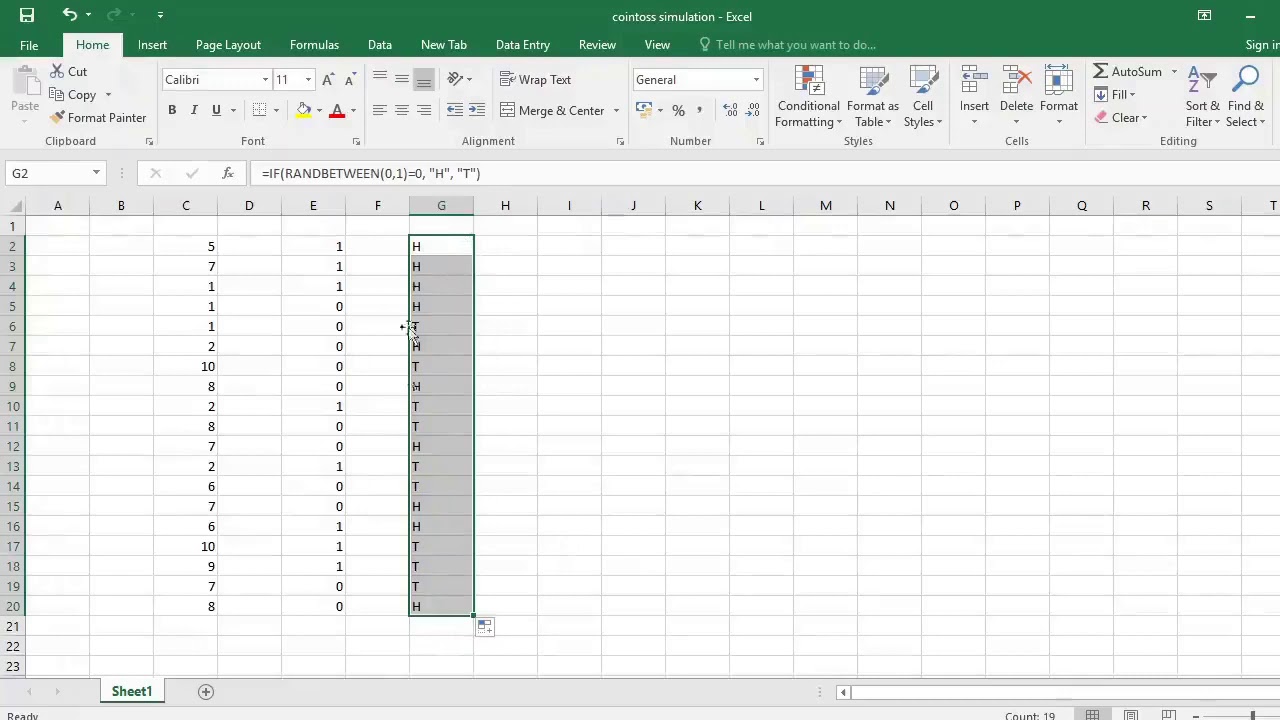The width and height of the screenshot is (1280, 720).
Task: Click Insert Function fx icon
Action: tap(228, 173)
